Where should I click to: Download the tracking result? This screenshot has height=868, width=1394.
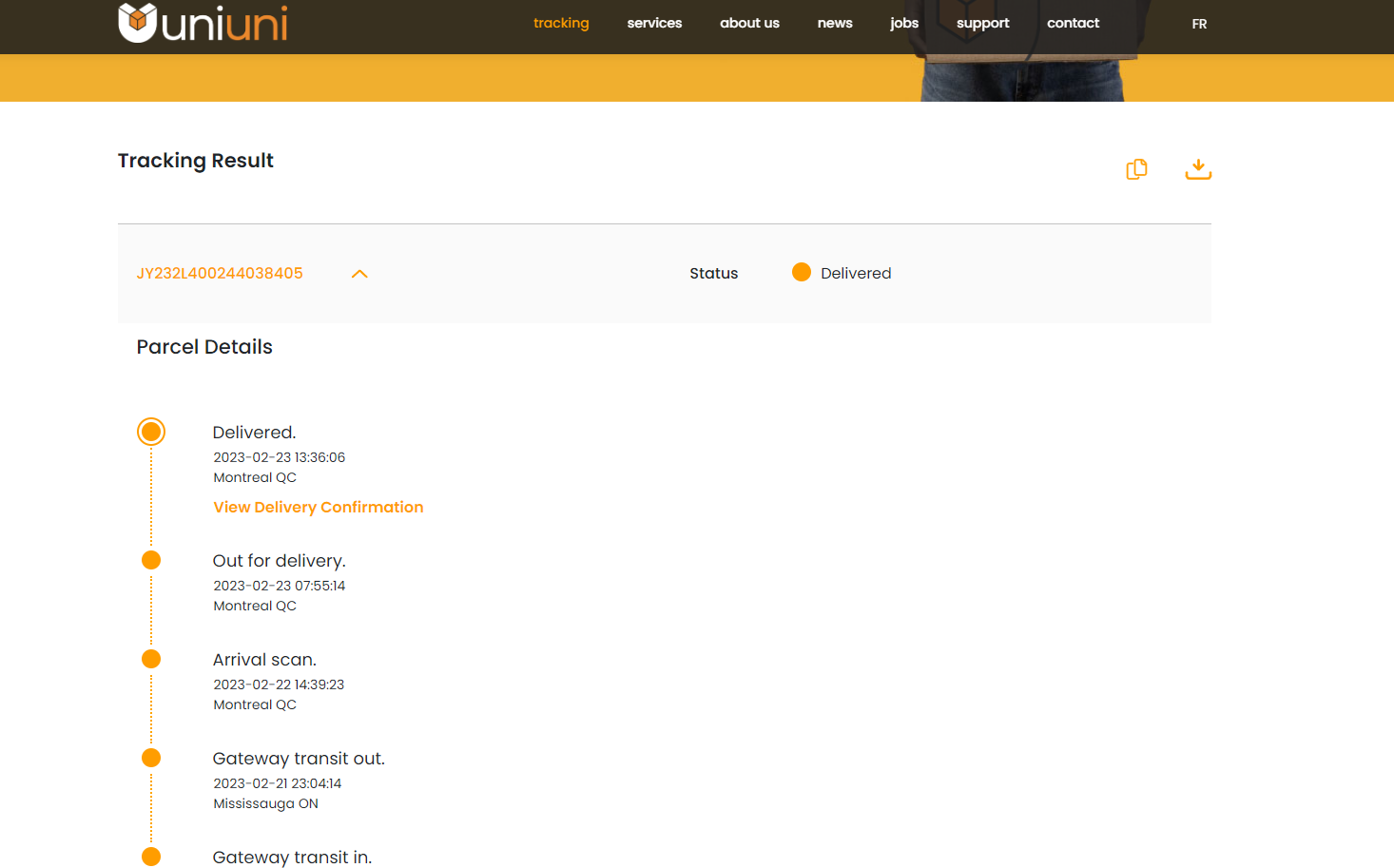coord(1198,169)
